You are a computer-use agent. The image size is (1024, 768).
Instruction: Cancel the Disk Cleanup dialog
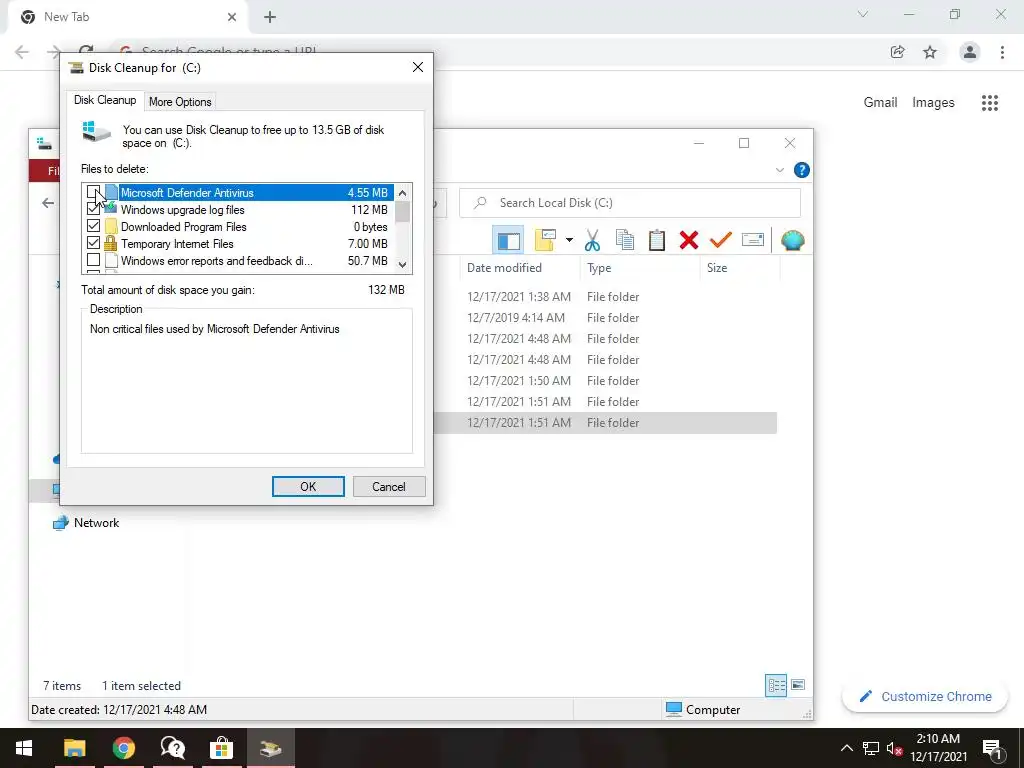[x=389, y=487]
